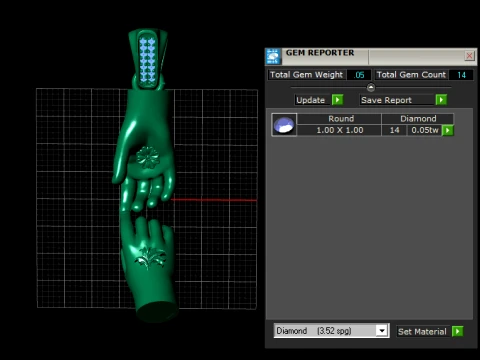Click the Total Gem Count label

[x=411, y=75]
